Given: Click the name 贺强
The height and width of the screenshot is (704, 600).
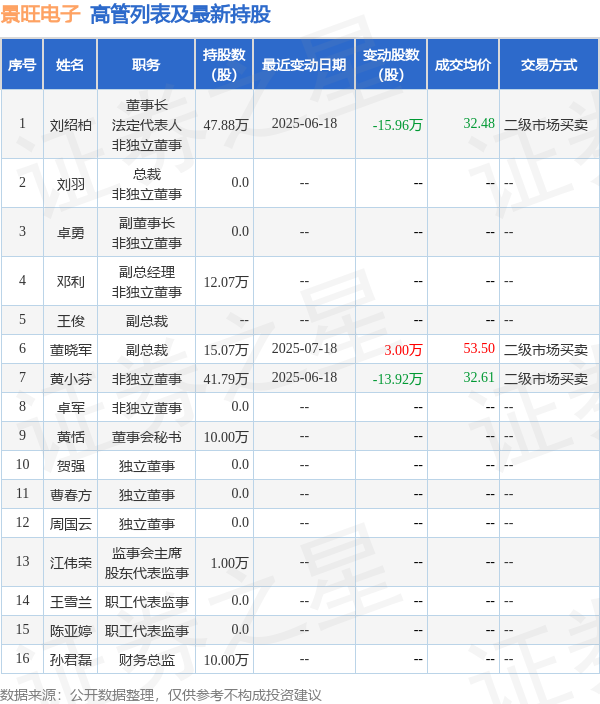Looking at the screenshot, I should 71,466.
